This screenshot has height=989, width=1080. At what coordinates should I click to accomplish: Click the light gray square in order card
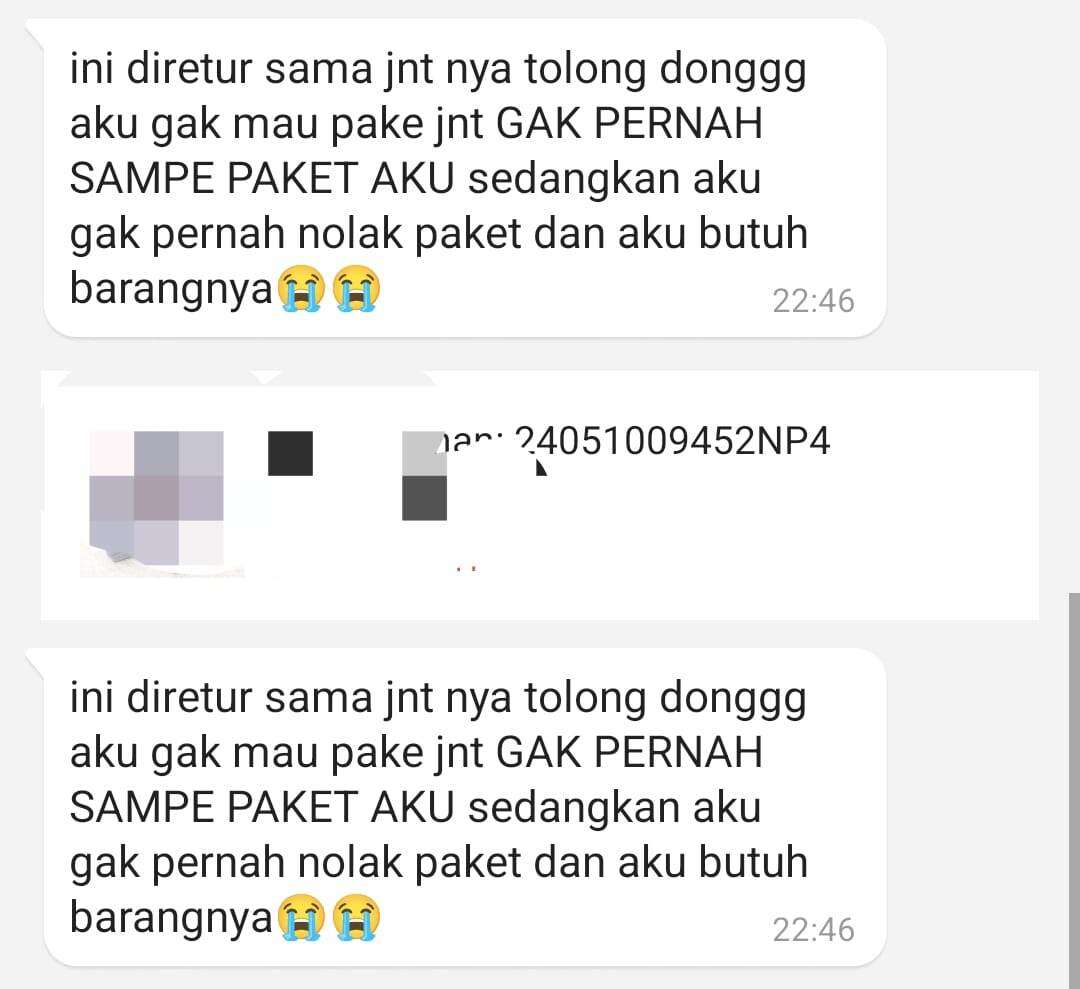(x=424, y=453)
